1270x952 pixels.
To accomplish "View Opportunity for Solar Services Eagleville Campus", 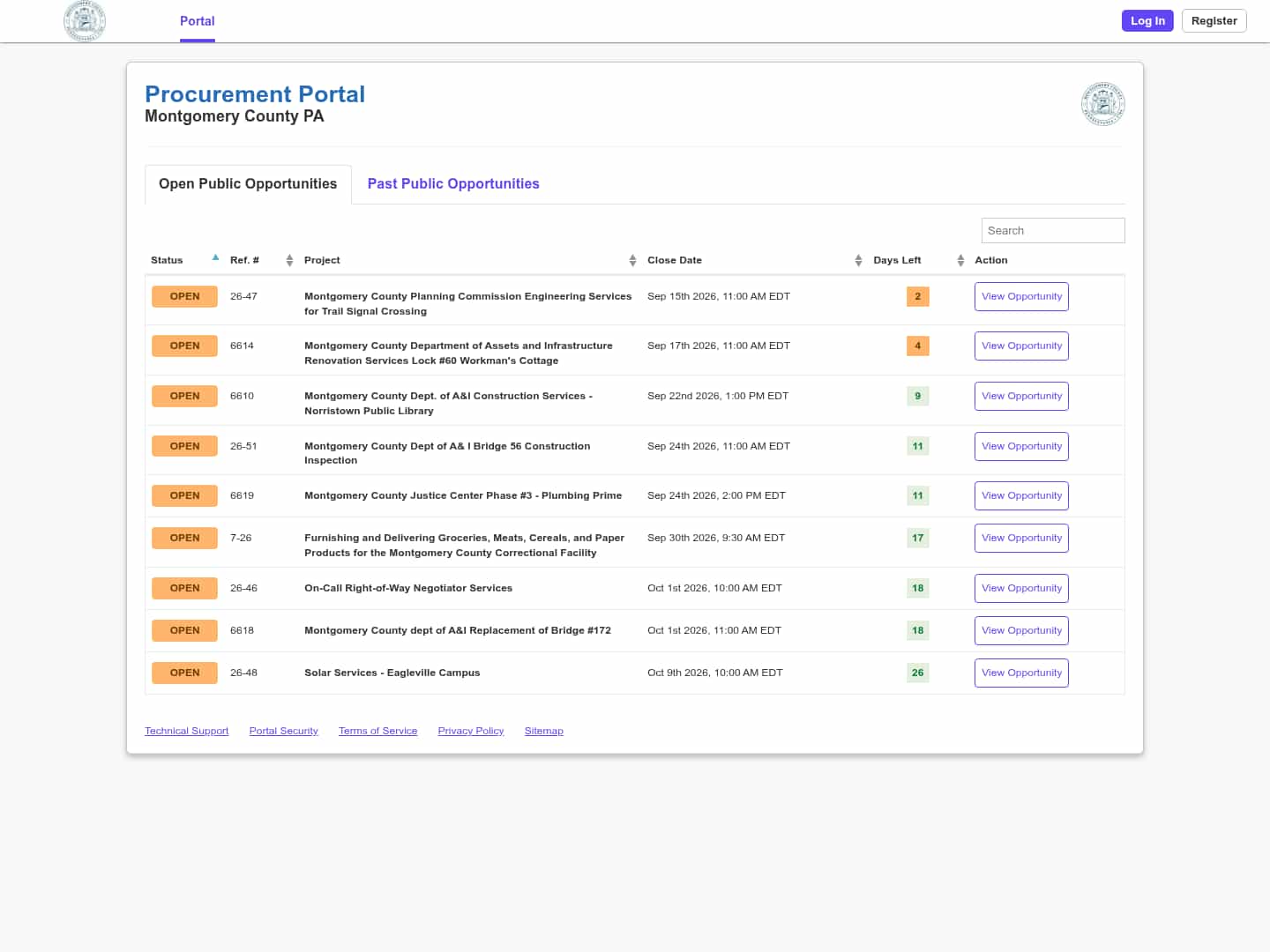I will 1021,673.
